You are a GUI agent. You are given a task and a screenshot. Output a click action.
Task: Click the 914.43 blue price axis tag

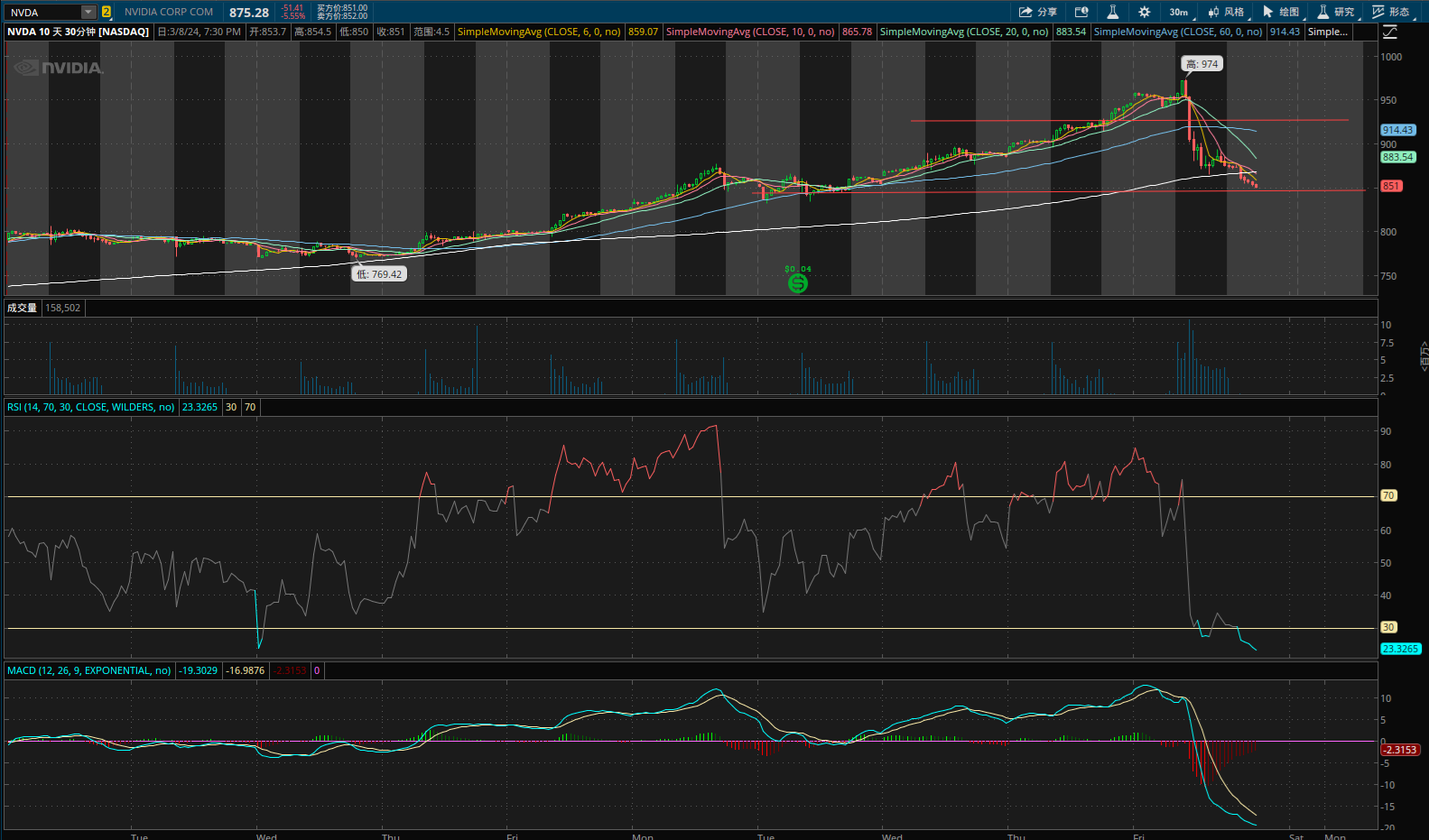click(1397, 130)
